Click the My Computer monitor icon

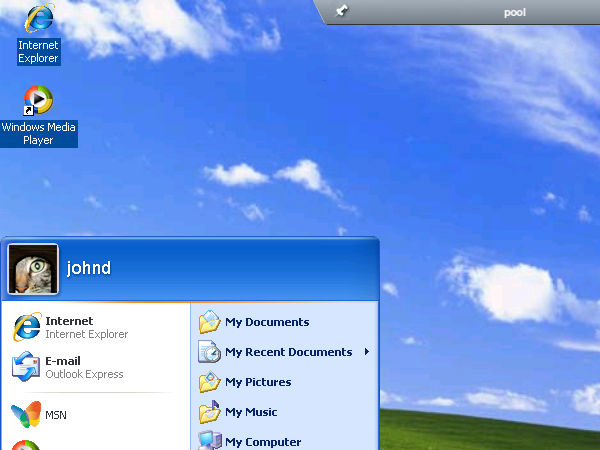[209, 441]
